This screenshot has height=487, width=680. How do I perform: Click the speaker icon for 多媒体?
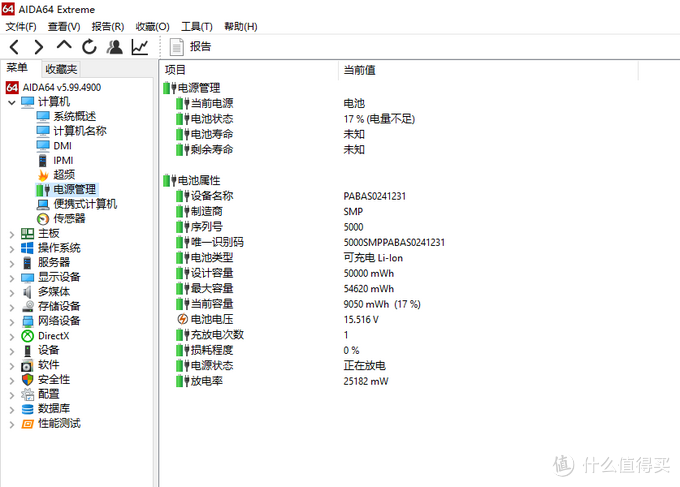click(27, 292)
